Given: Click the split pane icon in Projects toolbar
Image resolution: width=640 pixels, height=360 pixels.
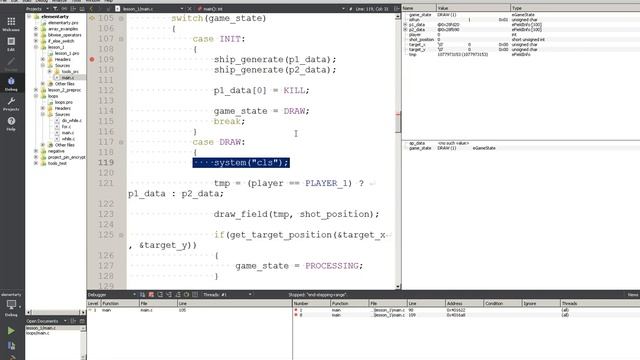Looking at the screenshot, I should [73, 9].
